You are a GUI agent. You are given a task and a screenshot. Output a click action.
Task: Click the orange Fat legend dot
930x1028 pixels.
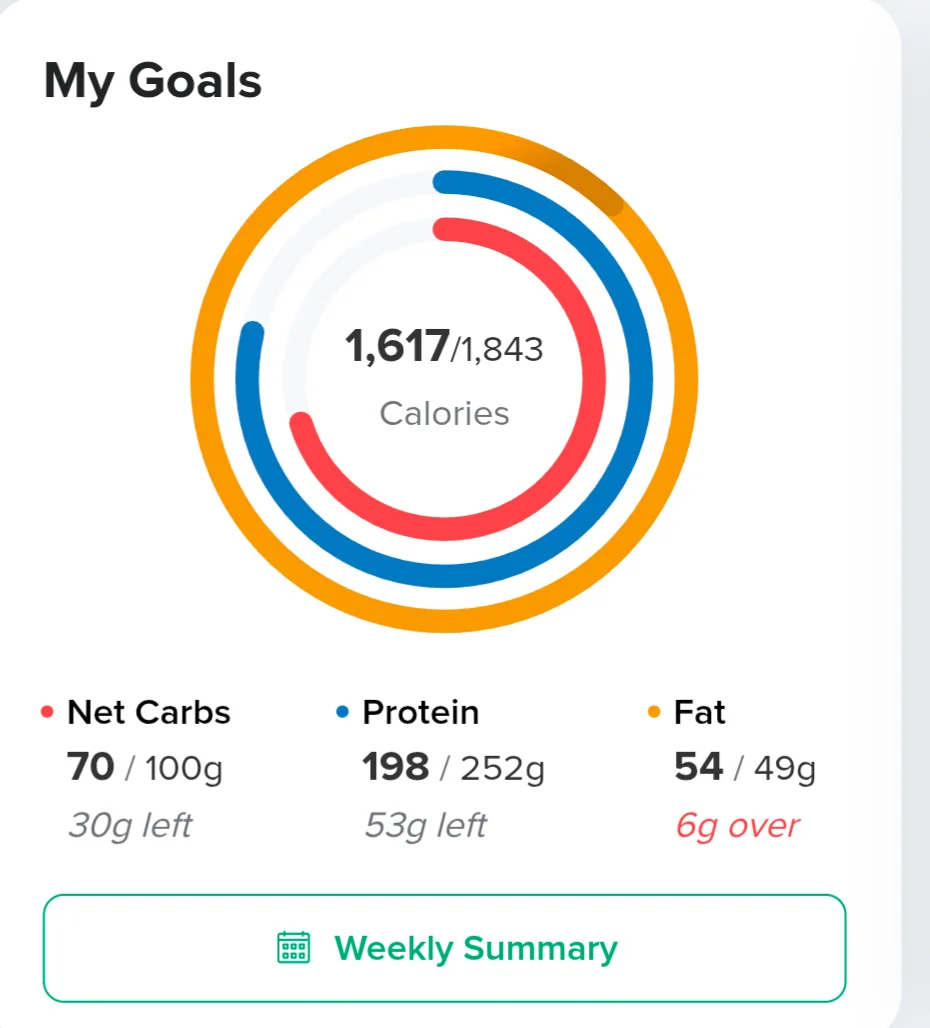[653, 712]
